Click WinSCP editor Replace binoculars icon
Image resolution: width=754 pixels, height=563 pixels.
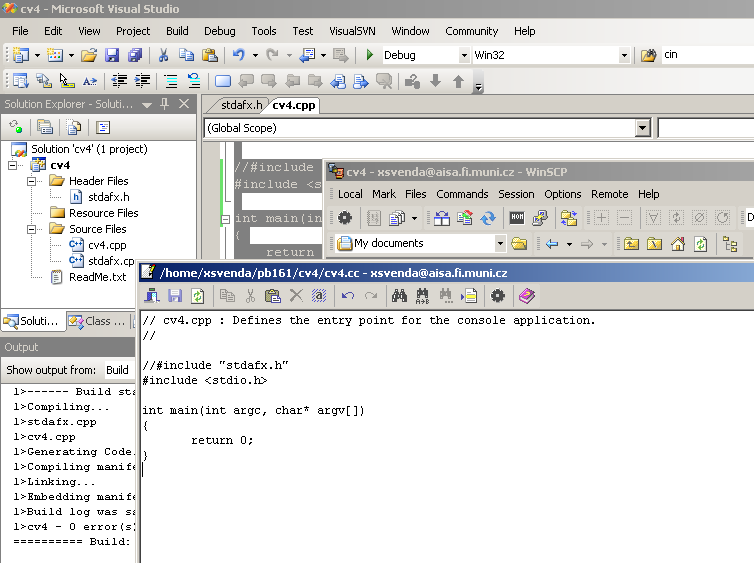422,296
